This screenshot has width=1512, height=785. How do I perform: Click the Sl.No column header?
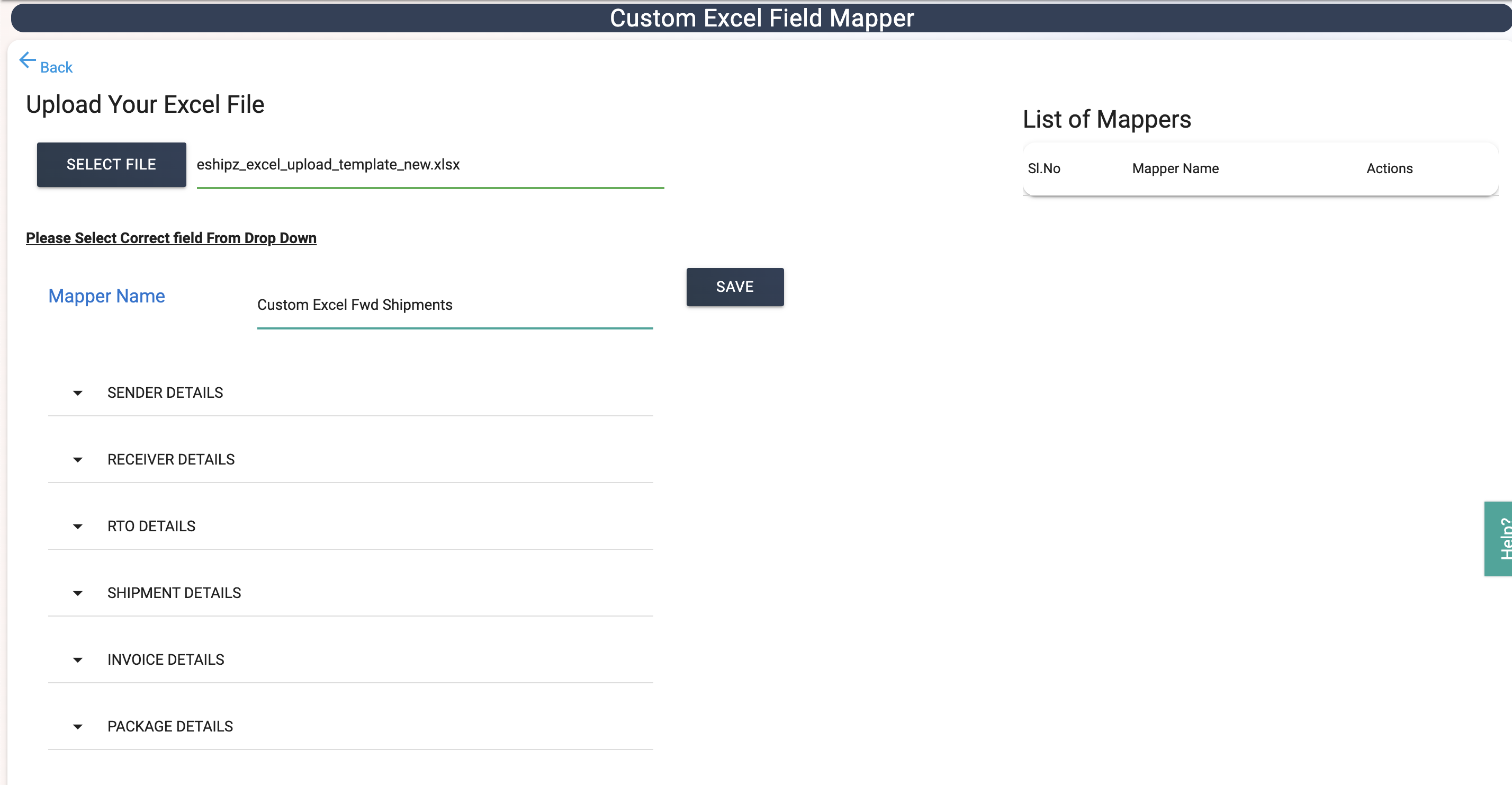point(1043,168)
